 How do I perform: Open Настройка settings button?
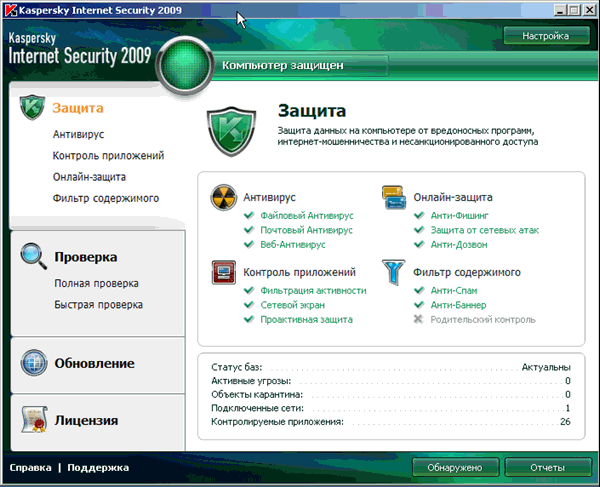545,35
